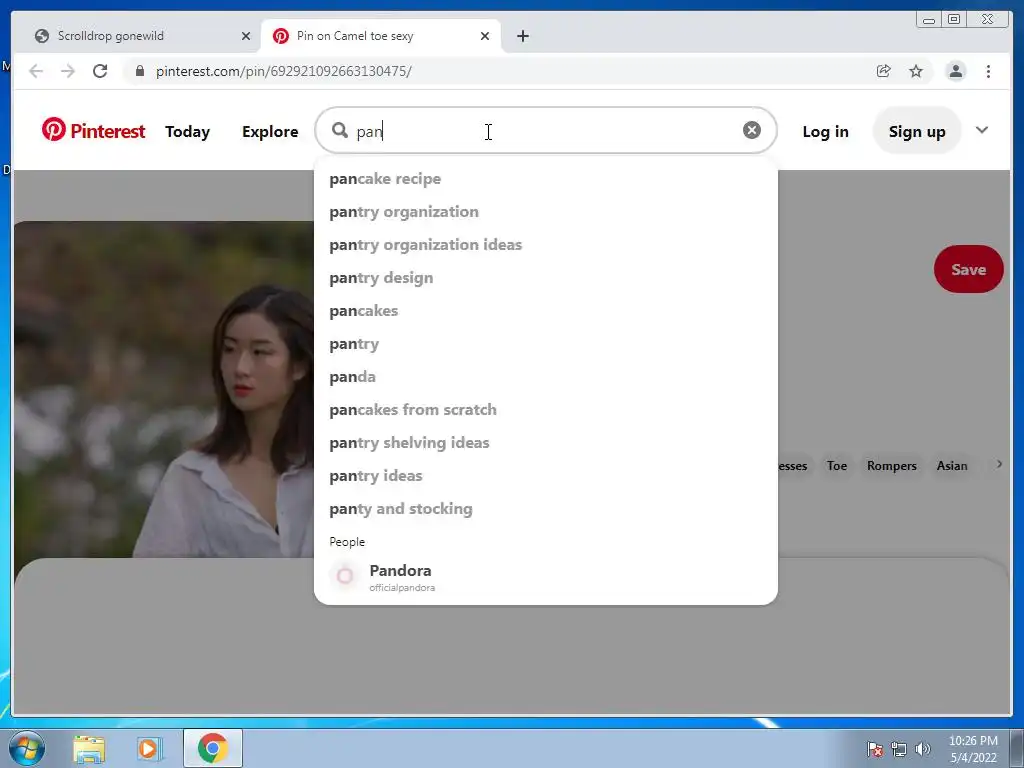Screen dimensions: 1024x768
Task: Open Pandora profile avatar
Action: 345,576
